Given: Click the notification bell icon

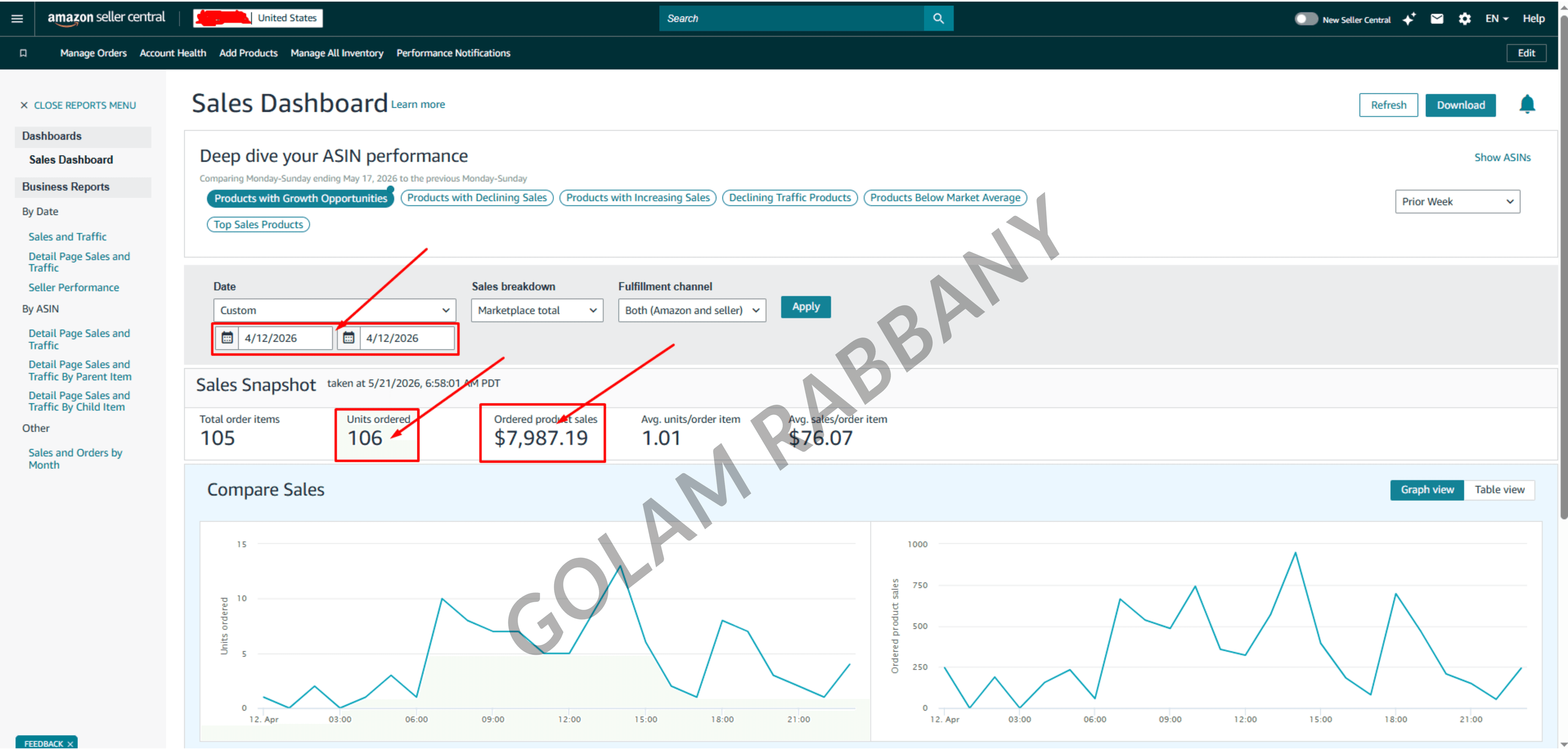Looking at the screenshot, I should point(1527,105).
